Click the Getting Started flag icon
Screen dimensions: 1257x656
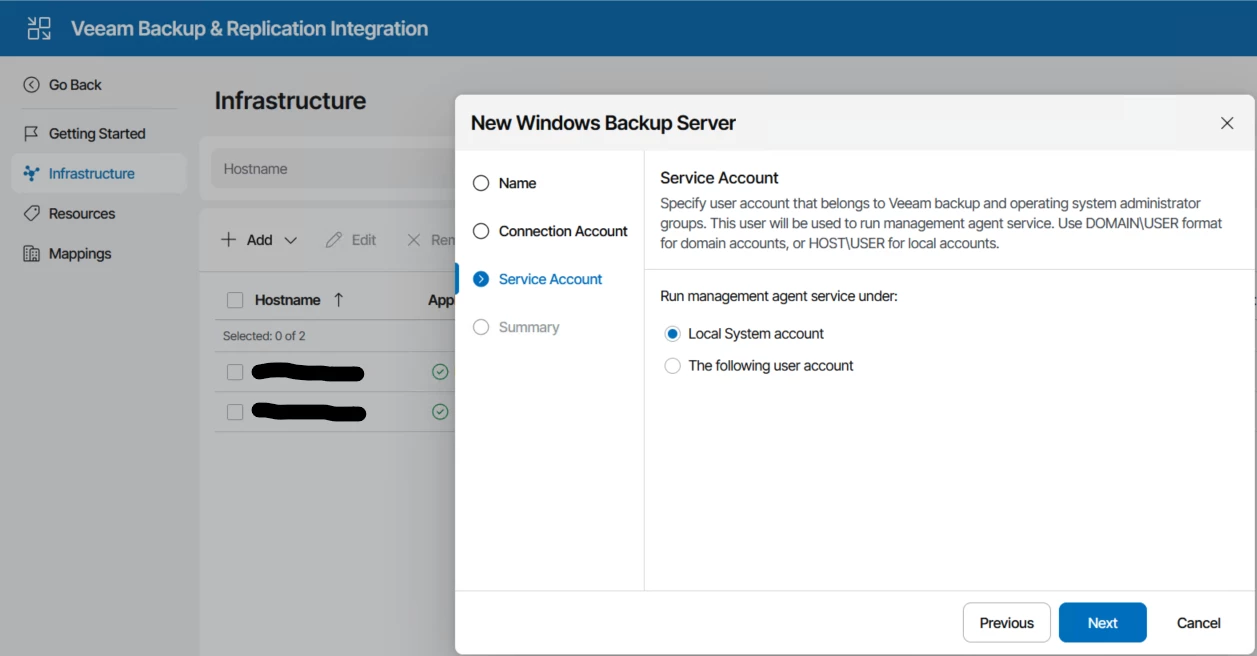[31, 133]
